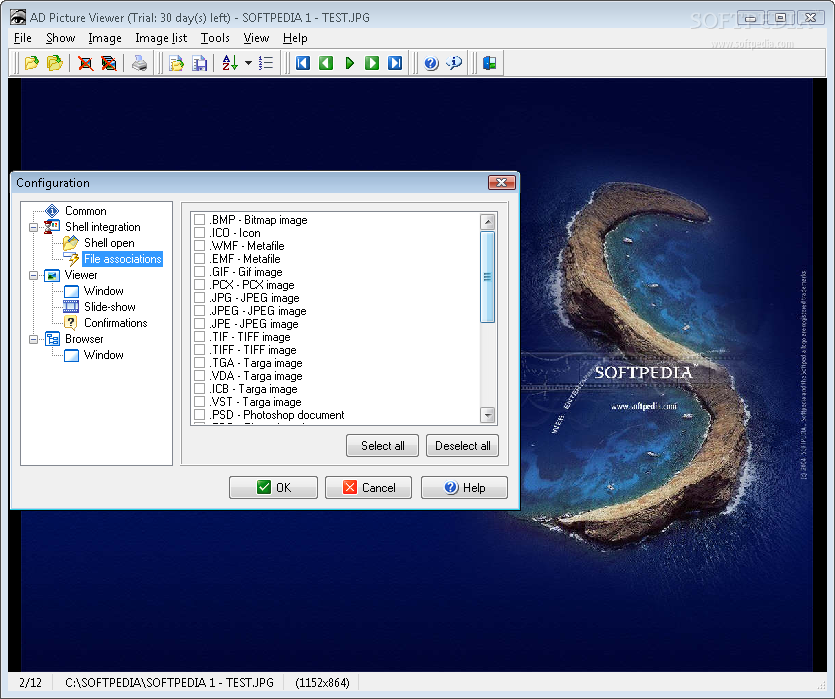Viewport: 835px width, 699px height.
Task: Click the Open file toolbar icon
Action: coord(31,63)
